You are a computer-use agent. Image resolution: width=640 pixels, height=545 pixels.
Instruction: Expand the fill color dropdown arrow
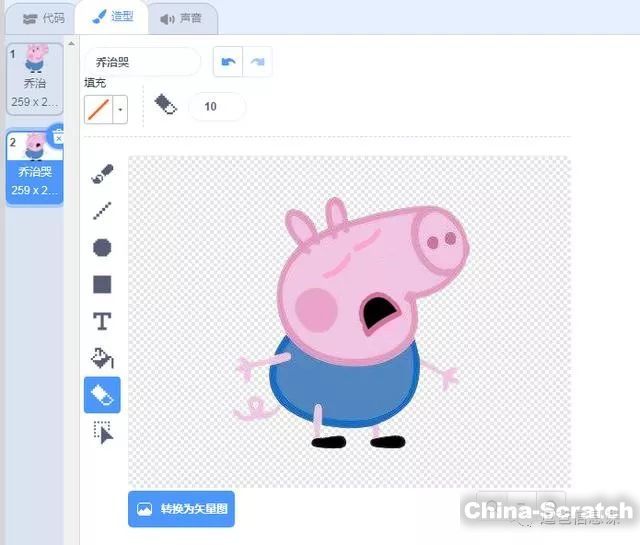(121, 109)
